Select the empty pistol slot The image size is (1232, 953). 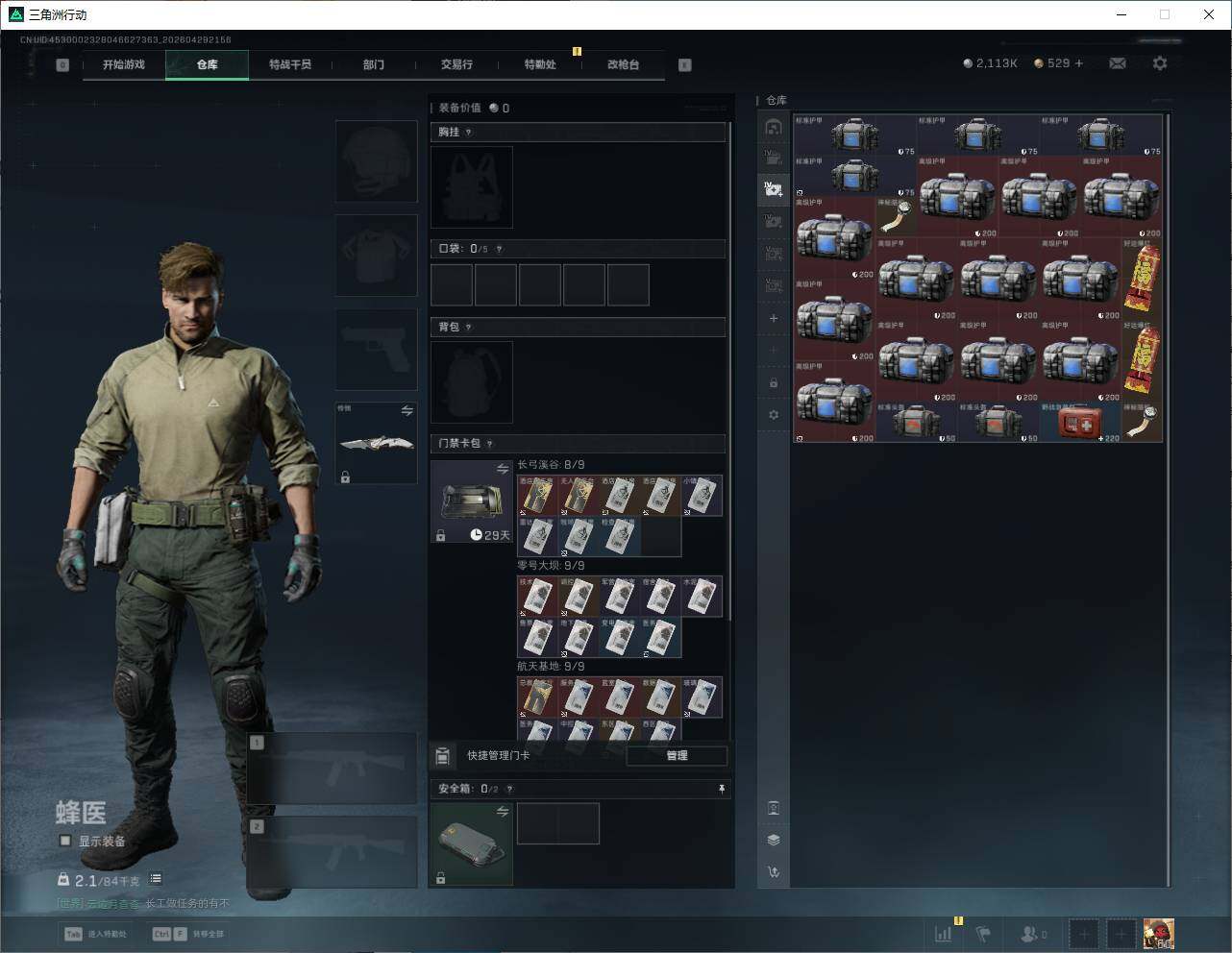pos(377,350)
